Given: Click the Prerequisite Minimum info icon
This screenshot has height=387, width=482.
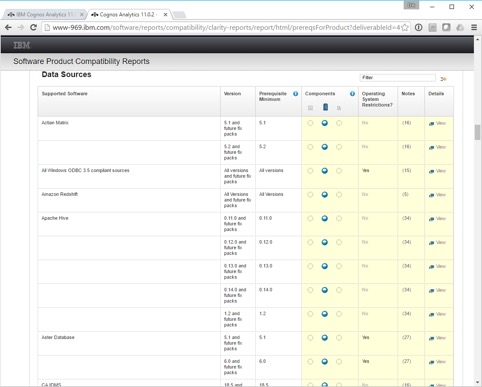Looking at the screenshot, I should tap(295, 94).
